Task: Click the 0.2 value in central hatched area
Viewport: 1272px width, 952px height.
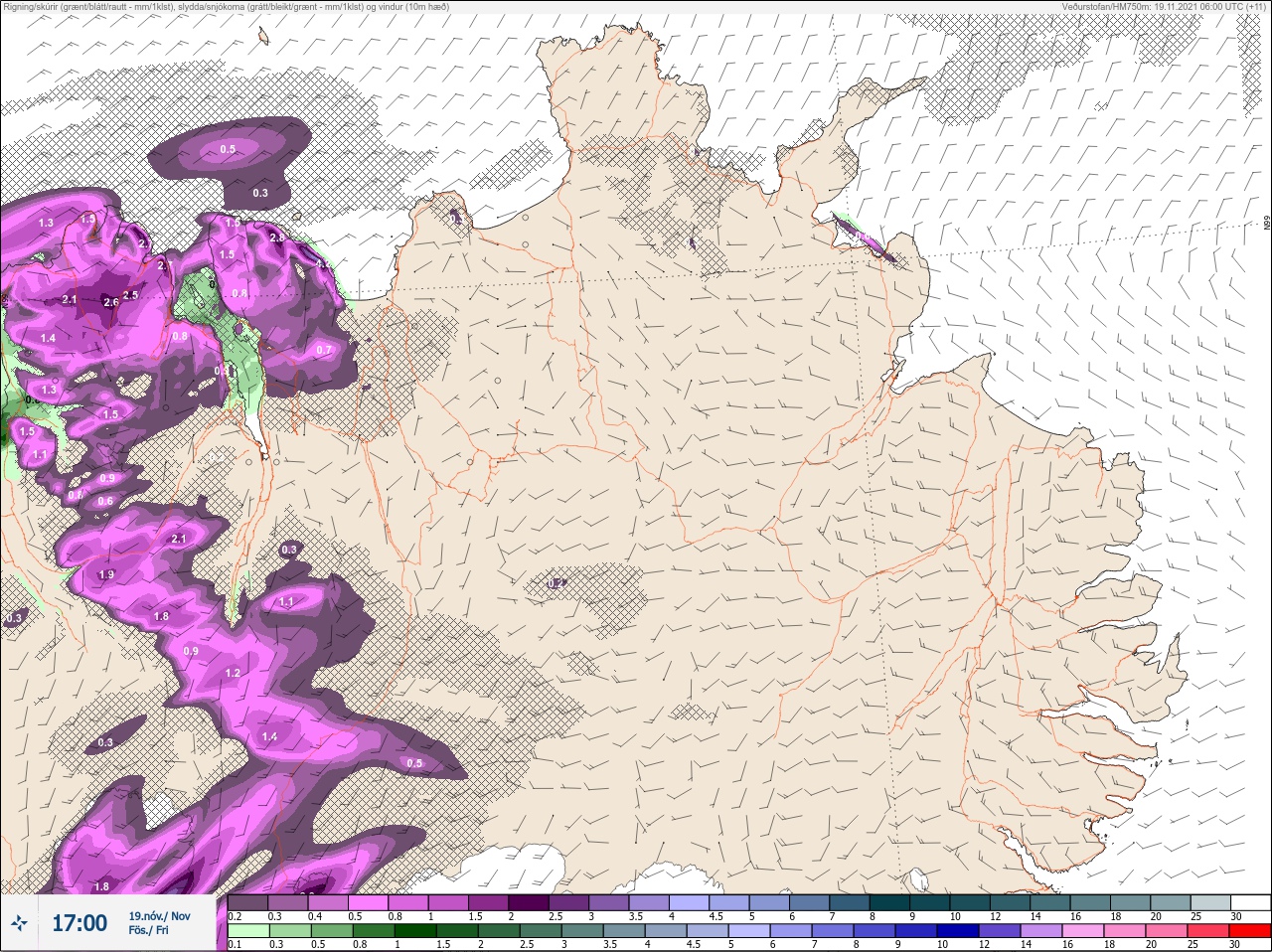Action: tap(556, 583)
